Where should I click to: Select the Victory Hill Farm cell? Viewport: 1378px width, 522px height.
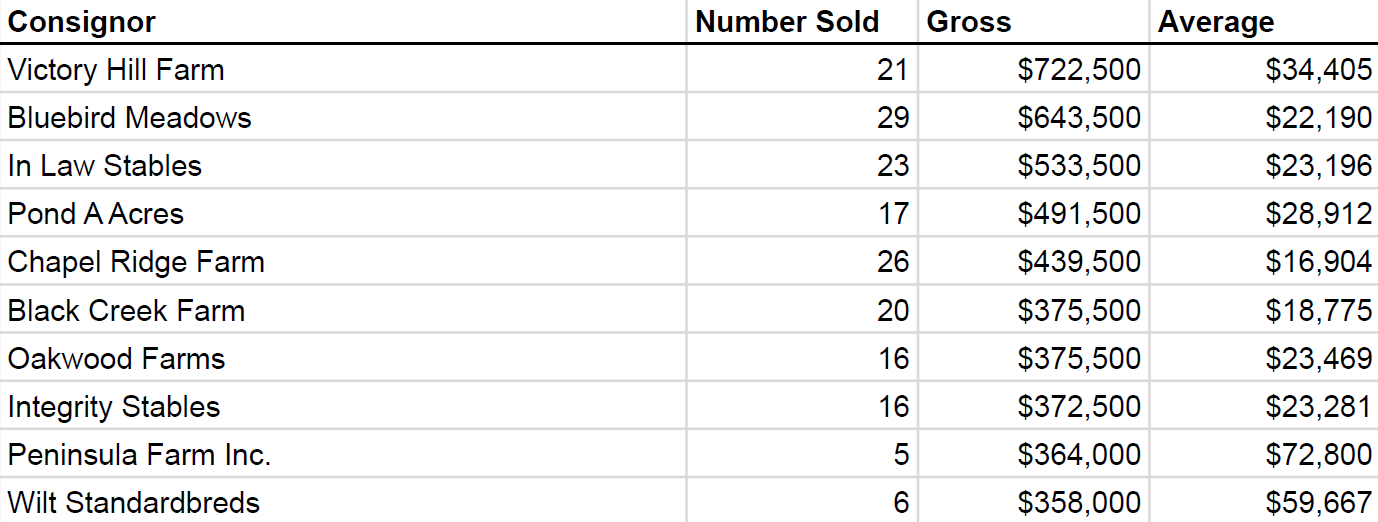tap(343, 69)
